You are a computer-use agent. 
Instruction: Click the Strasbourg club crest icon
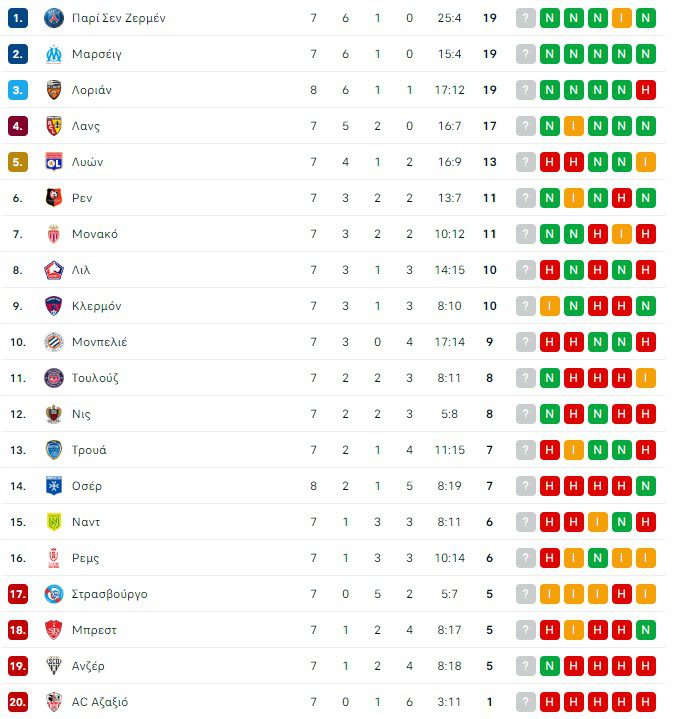[x=54, y=594]
